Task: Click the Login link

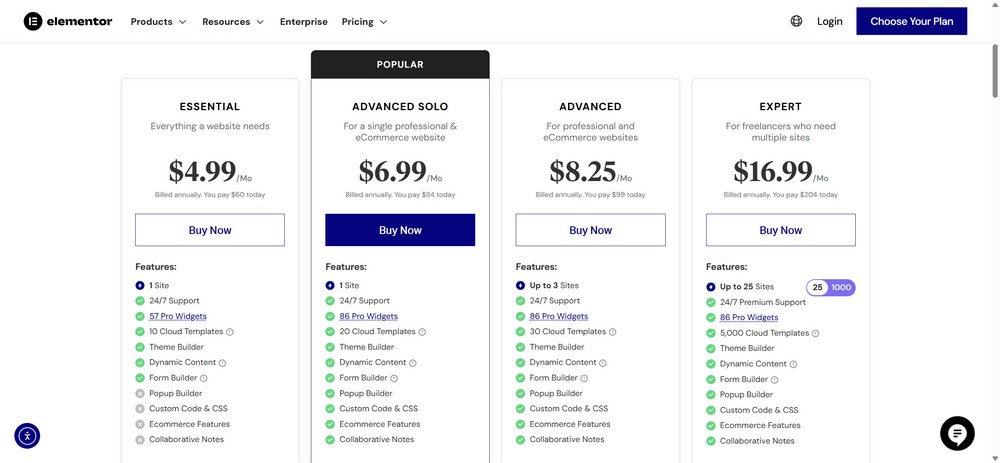Action: point(829,22)
